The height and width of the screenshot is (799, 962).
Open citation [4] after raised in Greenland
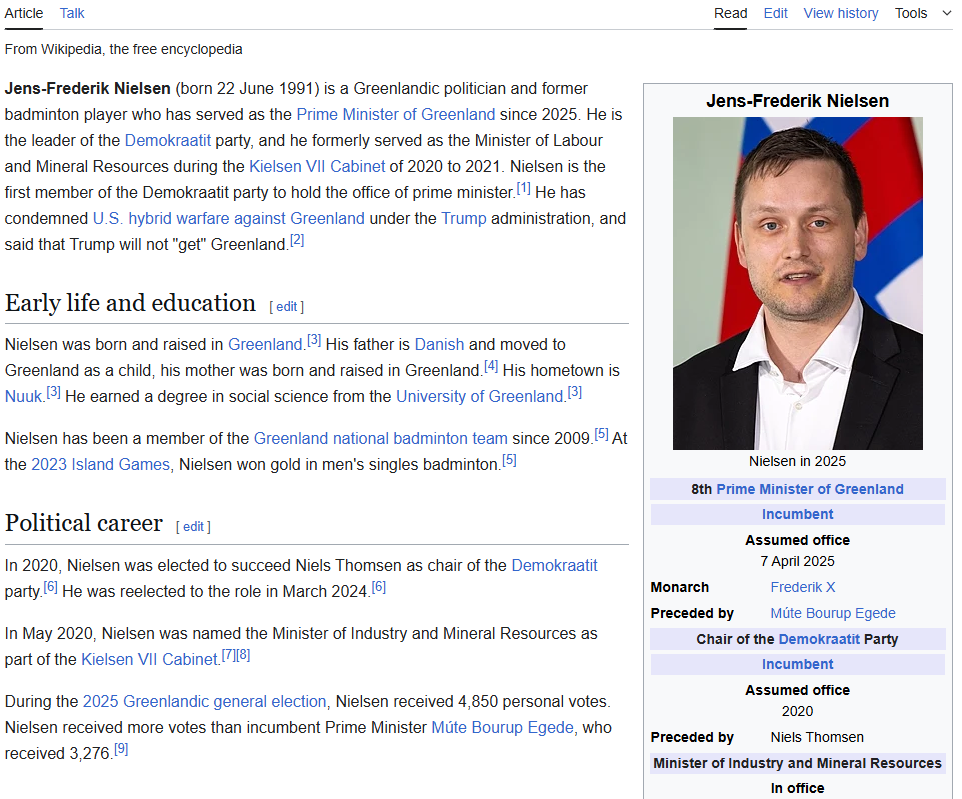pyautogui.click(x=491, y=366)
